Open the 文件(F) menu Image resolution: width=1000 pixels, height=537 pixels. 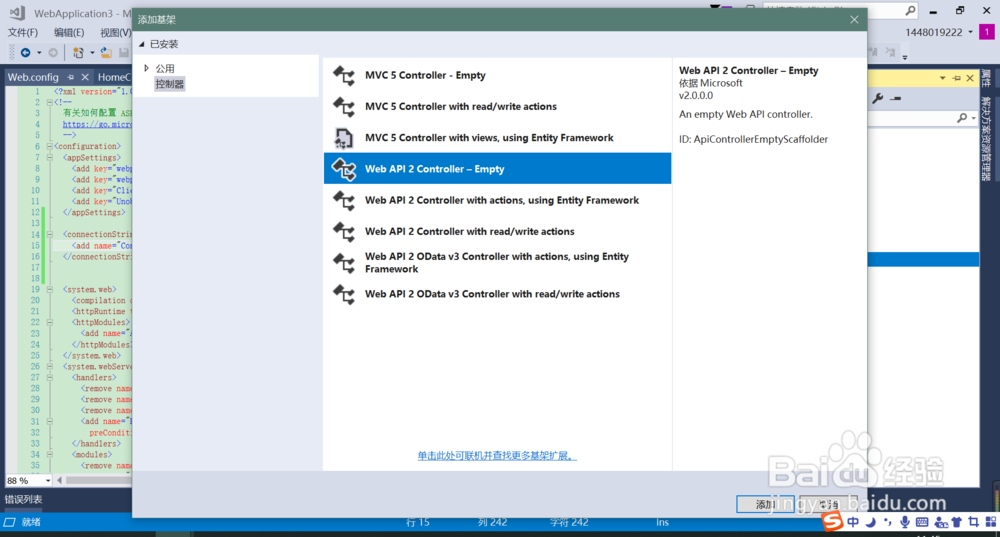coord(22,33)
